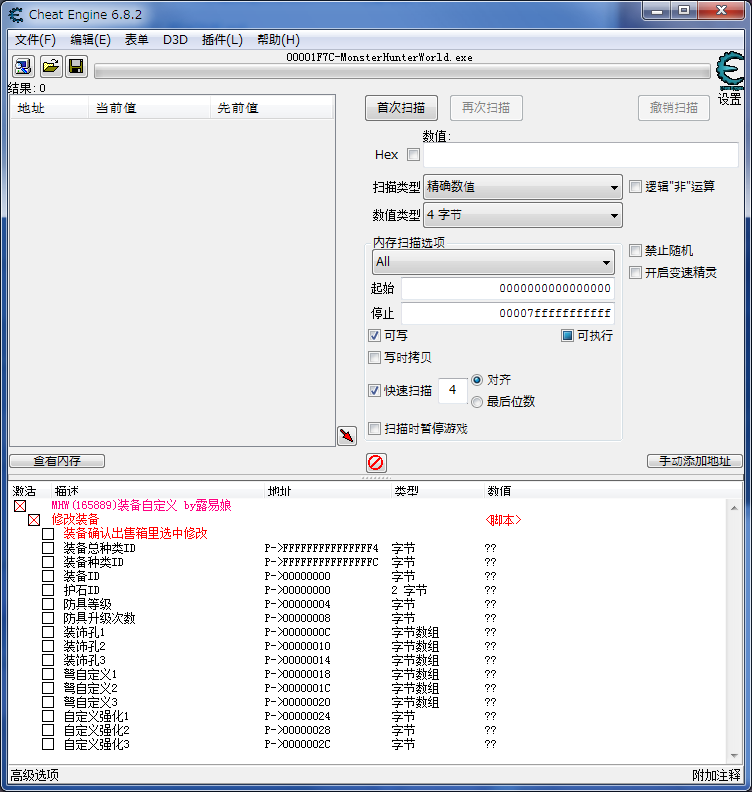Enable 扫描时暂停游戏 checkbox

click(374, 429)
